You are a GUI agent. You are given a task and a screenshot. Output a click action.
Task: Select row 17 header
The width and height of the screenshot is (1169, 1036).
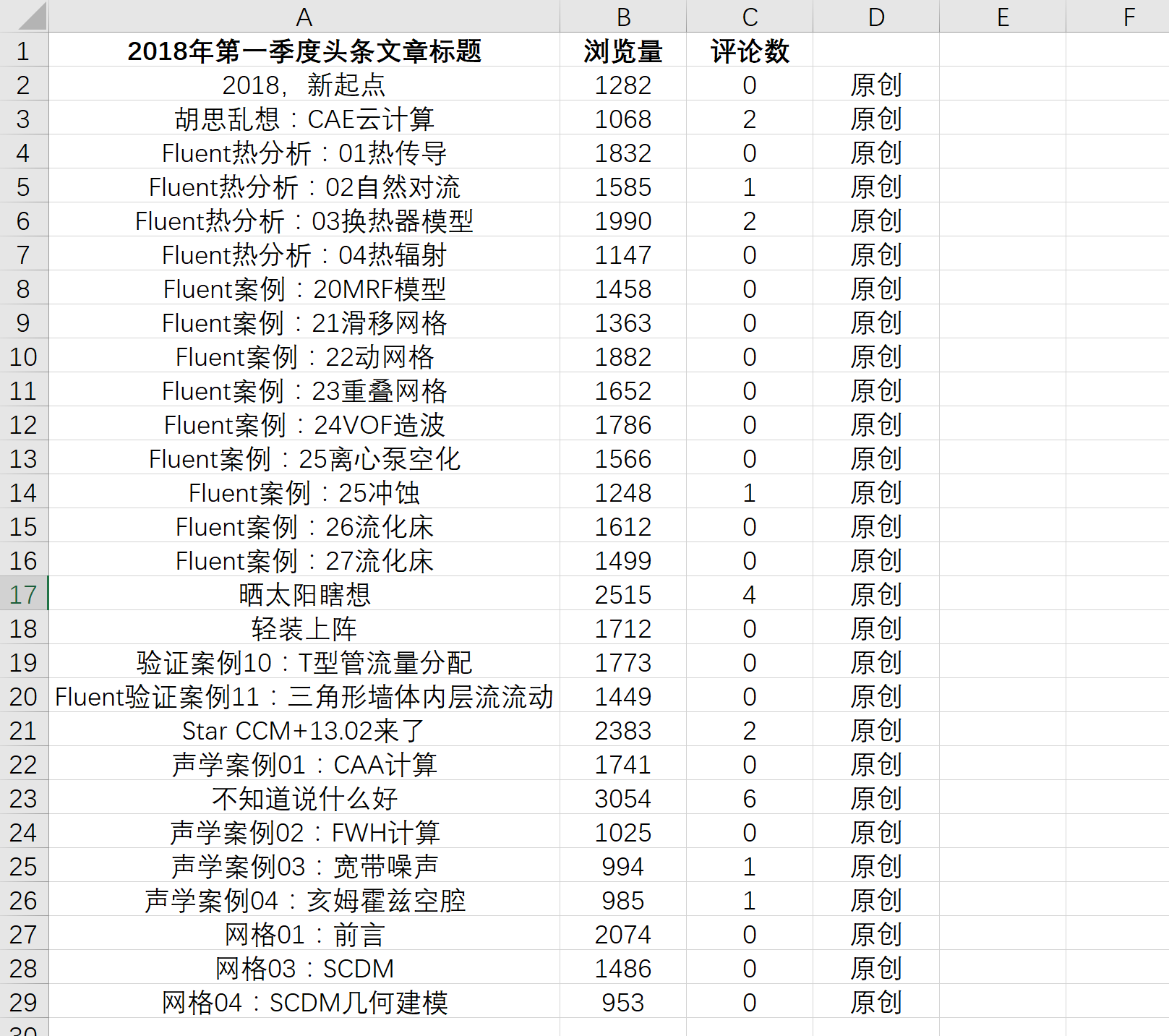click(x=24, y=594)
